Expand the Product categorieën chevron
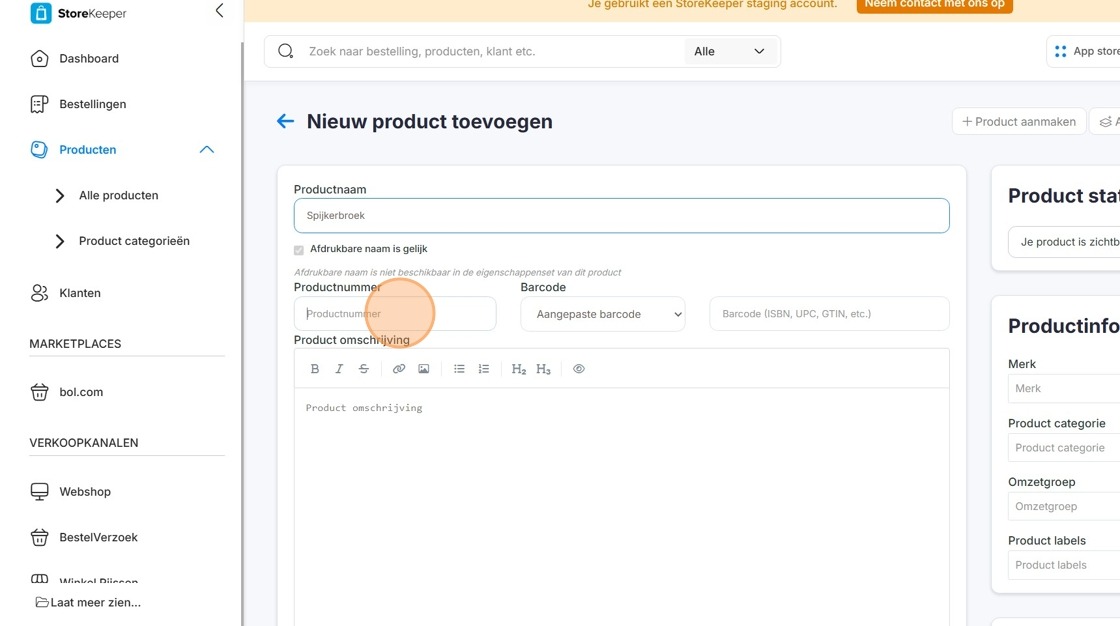Screen dimensions: 1120x626 (x=60, y=242)
